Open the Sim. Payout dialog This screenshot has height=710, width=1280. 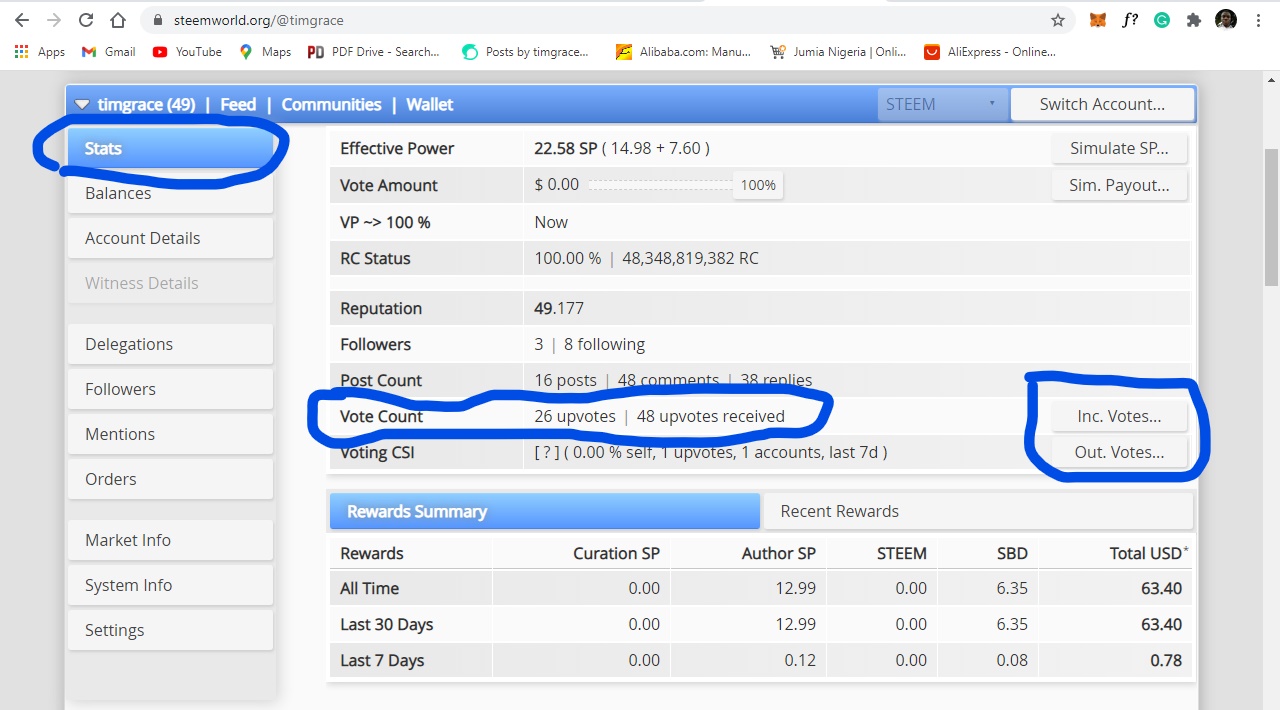click(1119, 185)
